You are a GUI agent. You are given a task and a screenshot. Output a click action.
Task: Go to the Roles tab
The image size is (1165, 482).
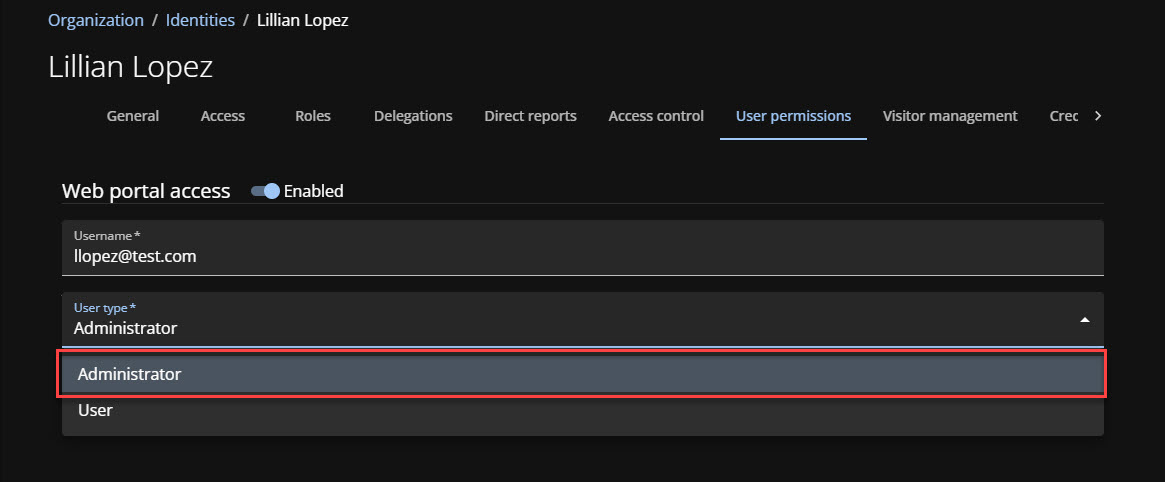pyautogui.click(x=313, y=116)
